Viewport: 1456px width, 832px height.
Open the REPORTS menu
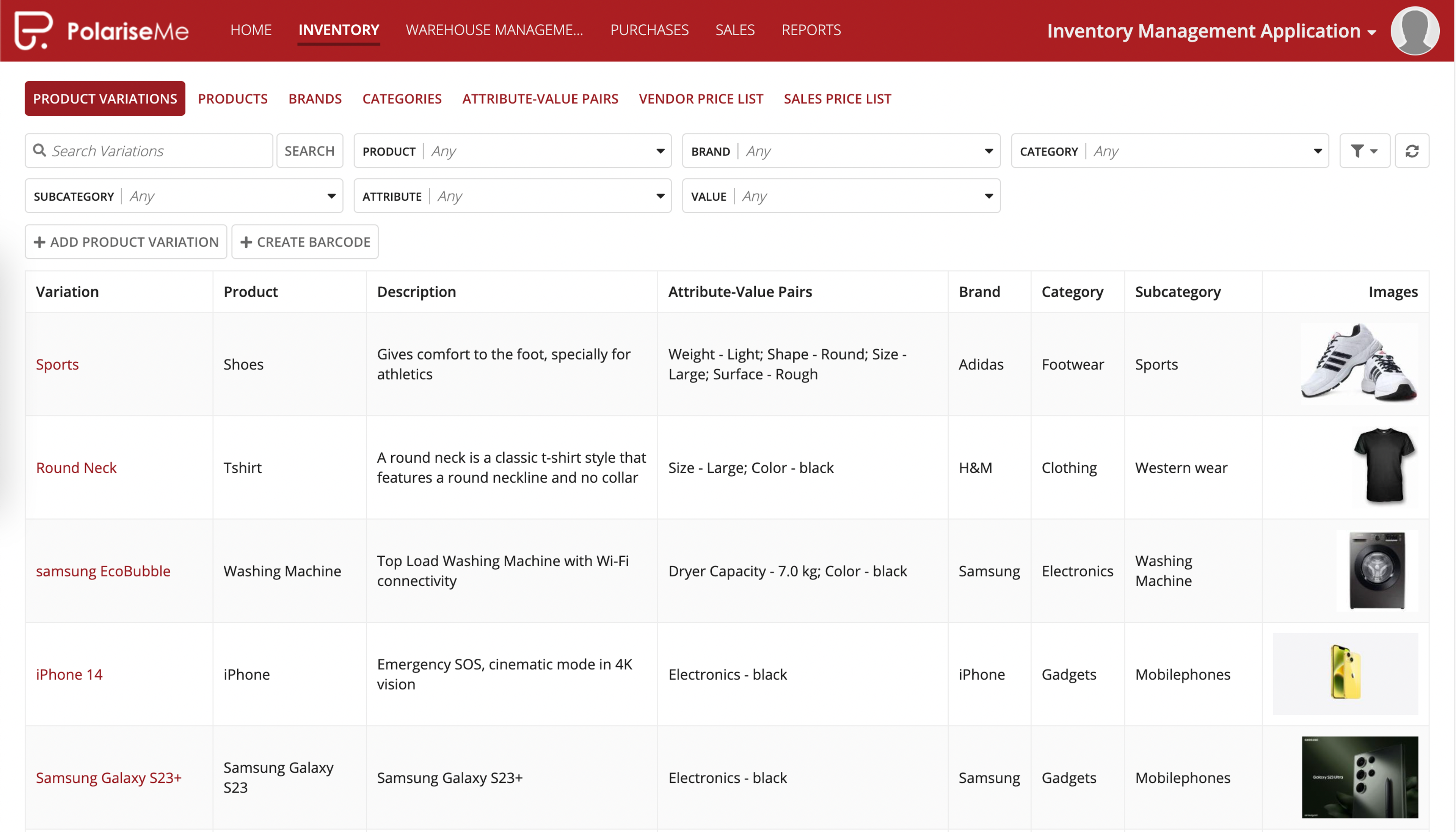click(x=811, y=30)
